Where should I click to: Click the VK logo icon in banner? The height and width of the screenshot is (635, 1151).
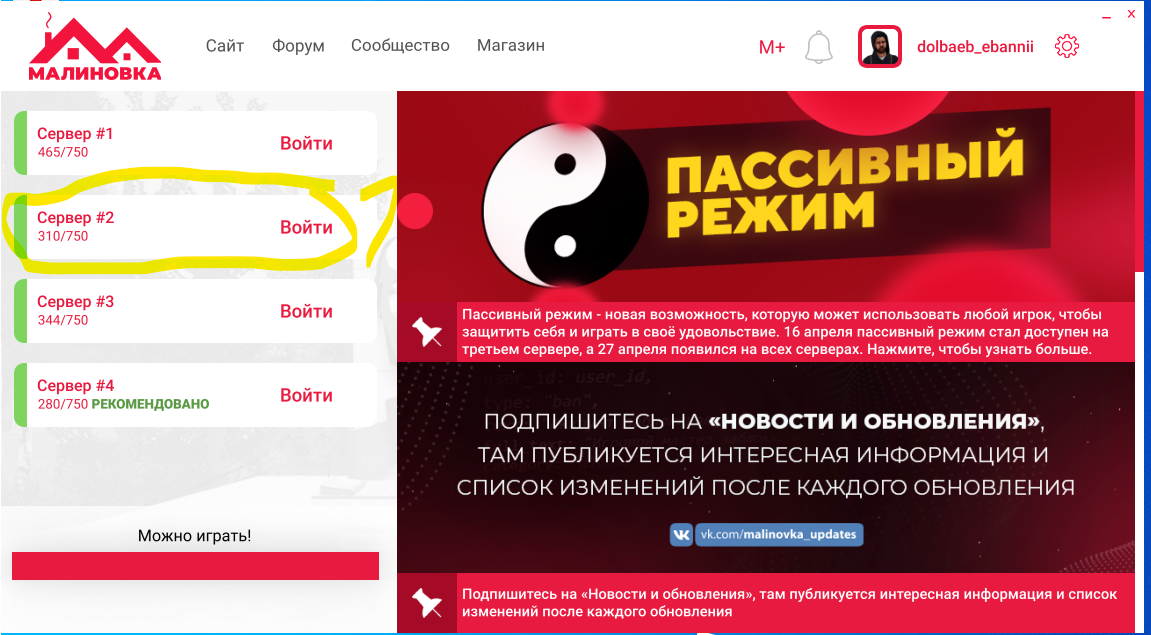pos(681,534)
